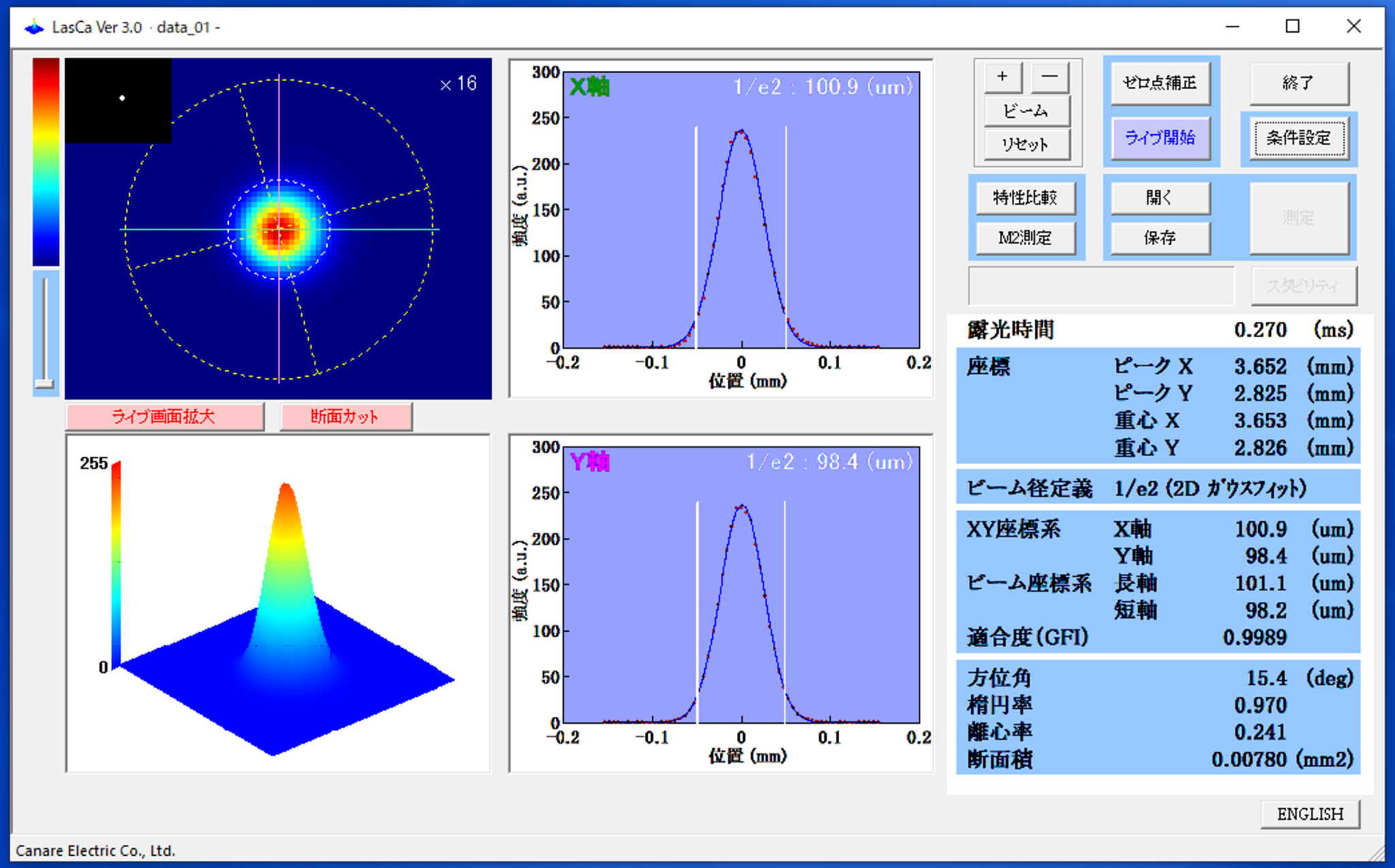Start M2測定 measurement
This screenshot has height=868, width=1395.
1025,238
